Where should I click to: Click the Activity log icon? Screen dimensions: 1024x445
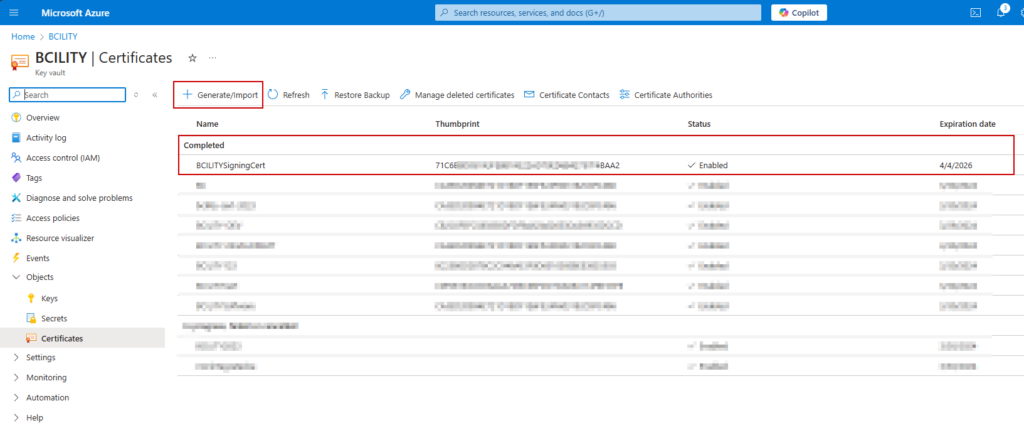16,138
